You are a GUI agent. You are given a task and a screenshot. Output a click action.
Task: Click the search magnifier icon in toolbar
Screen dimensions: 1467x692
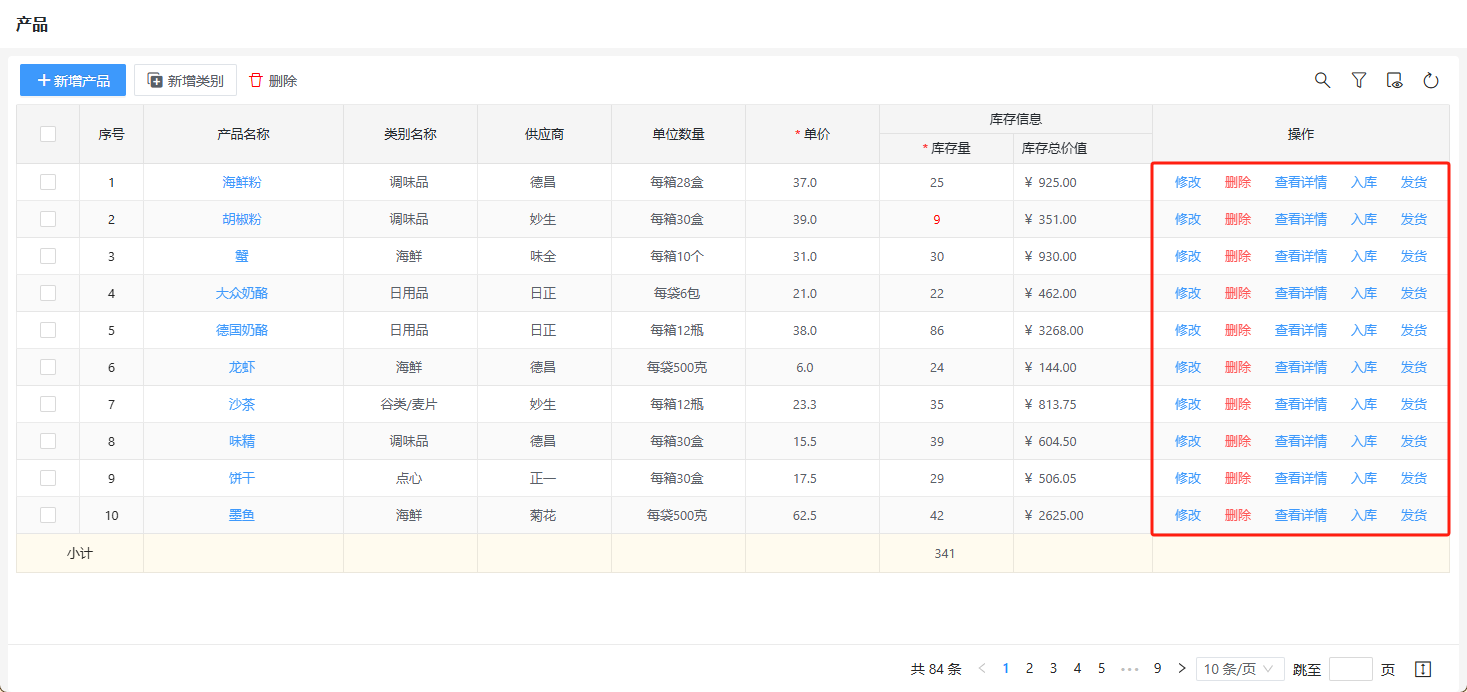pos(1322,80)
